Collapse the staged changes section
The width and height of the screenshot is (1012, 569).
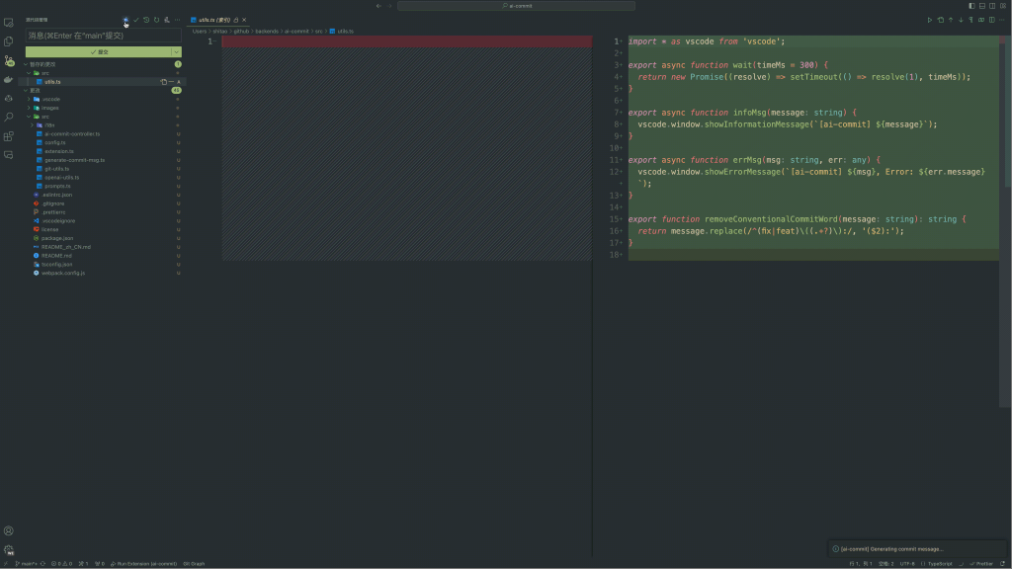coord(28,64)
